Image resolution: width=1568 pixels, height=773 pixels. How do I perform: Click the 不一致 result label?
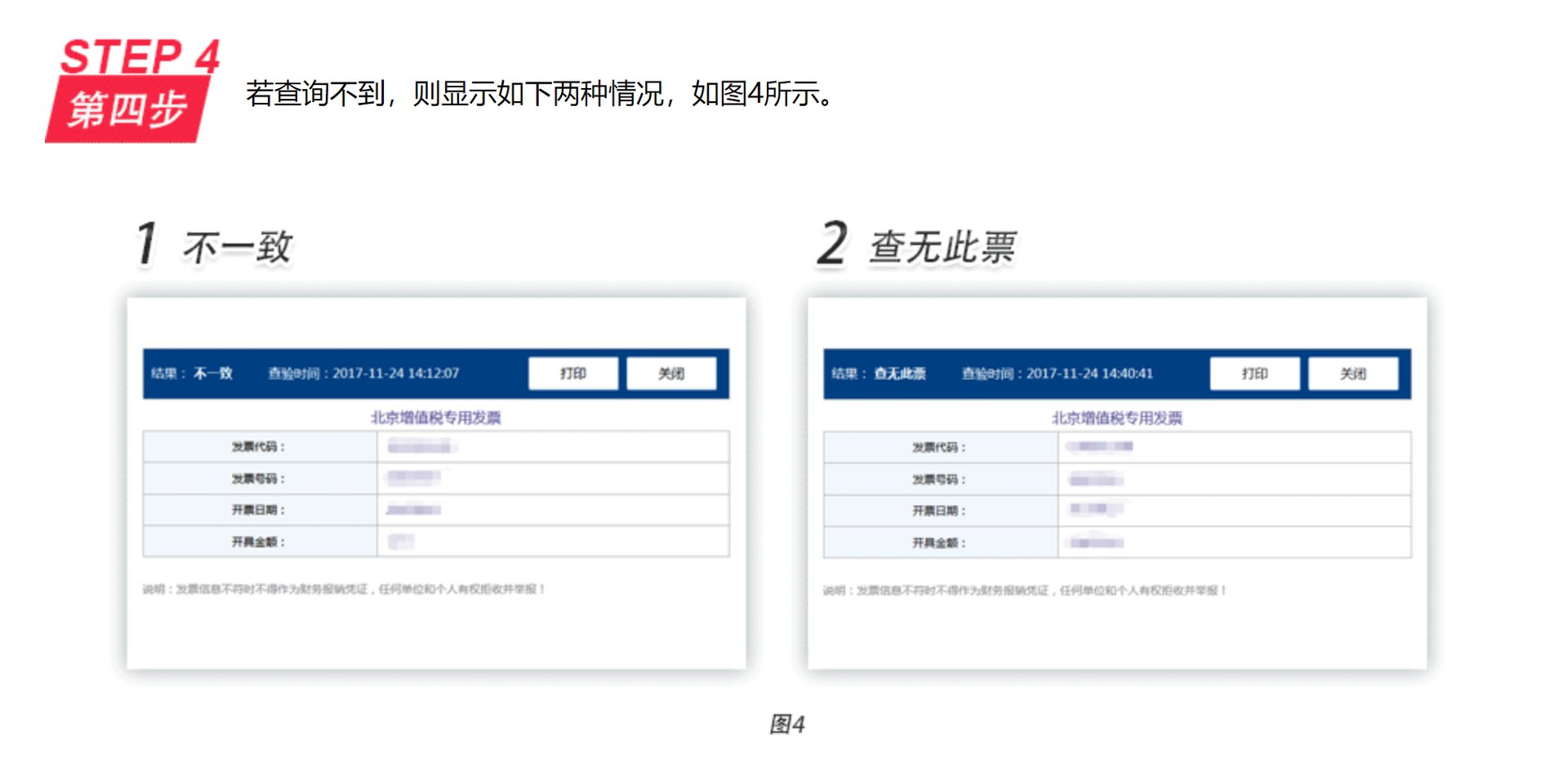point(212,373)
